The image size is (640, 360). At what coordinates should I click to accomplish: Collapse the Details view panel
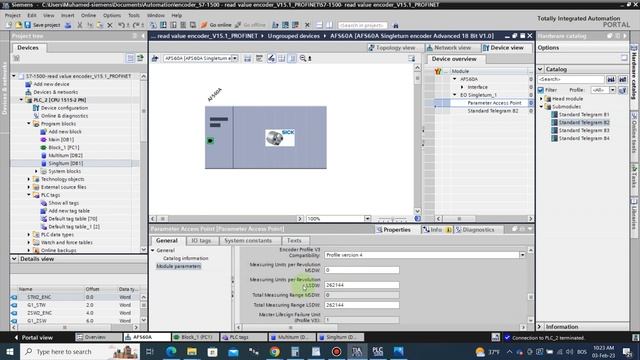pyautogui.click(x=14, y=259)
